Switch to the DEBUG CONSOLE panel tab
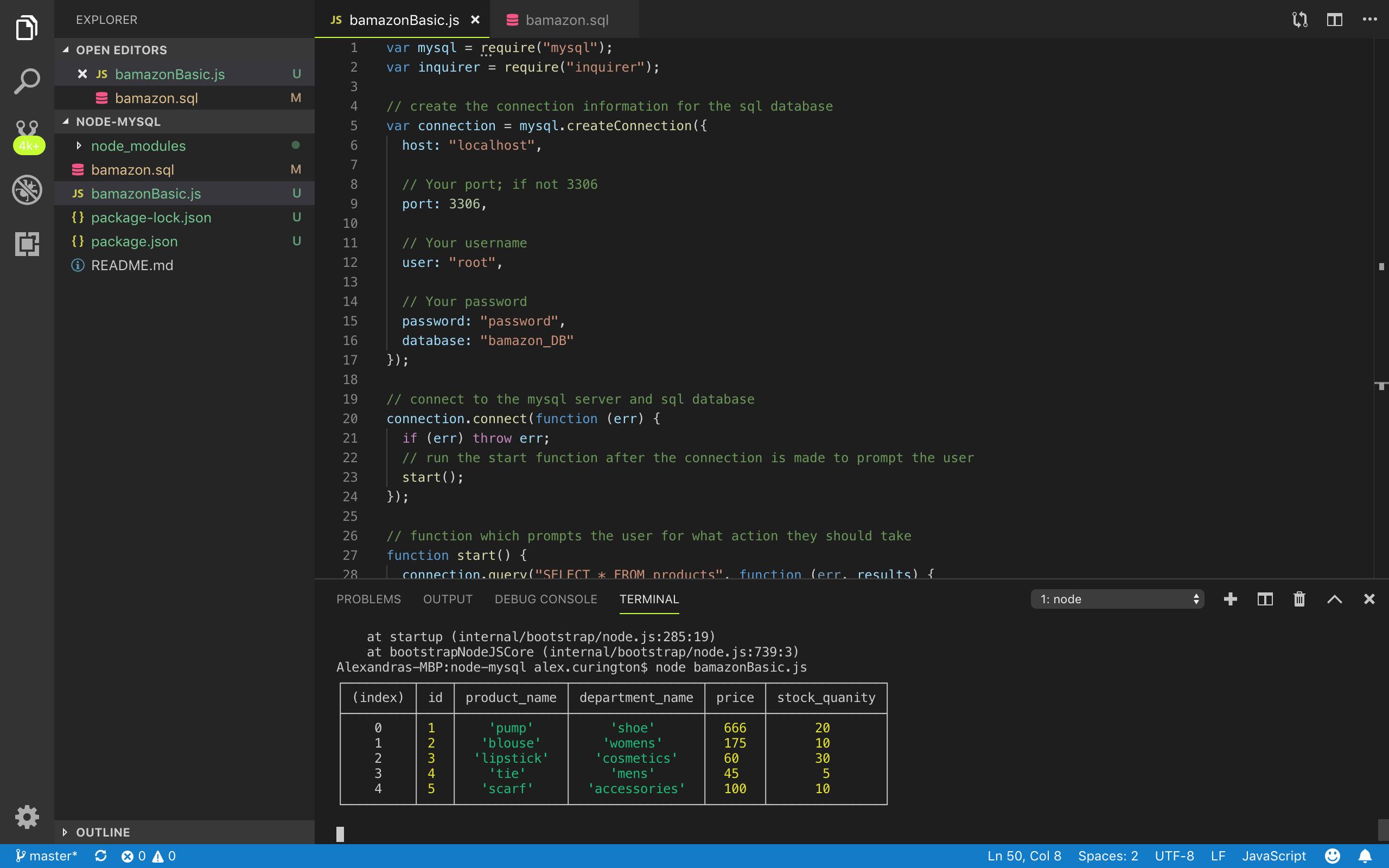Viewport: 1389px width, 868px height. click(545, 599)
